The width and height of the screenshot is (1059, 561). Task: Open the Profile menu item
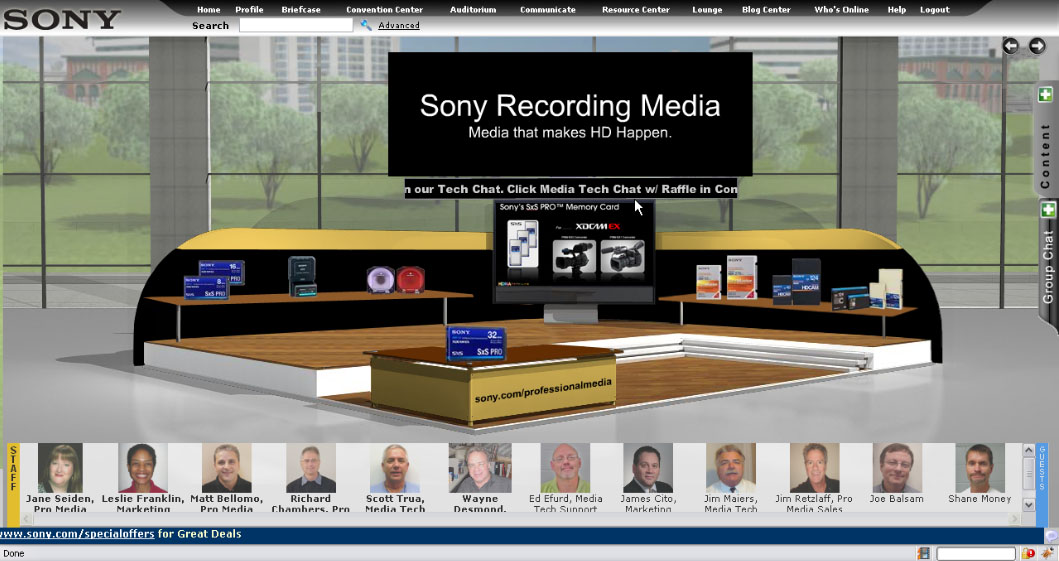[x=249, y=9]
